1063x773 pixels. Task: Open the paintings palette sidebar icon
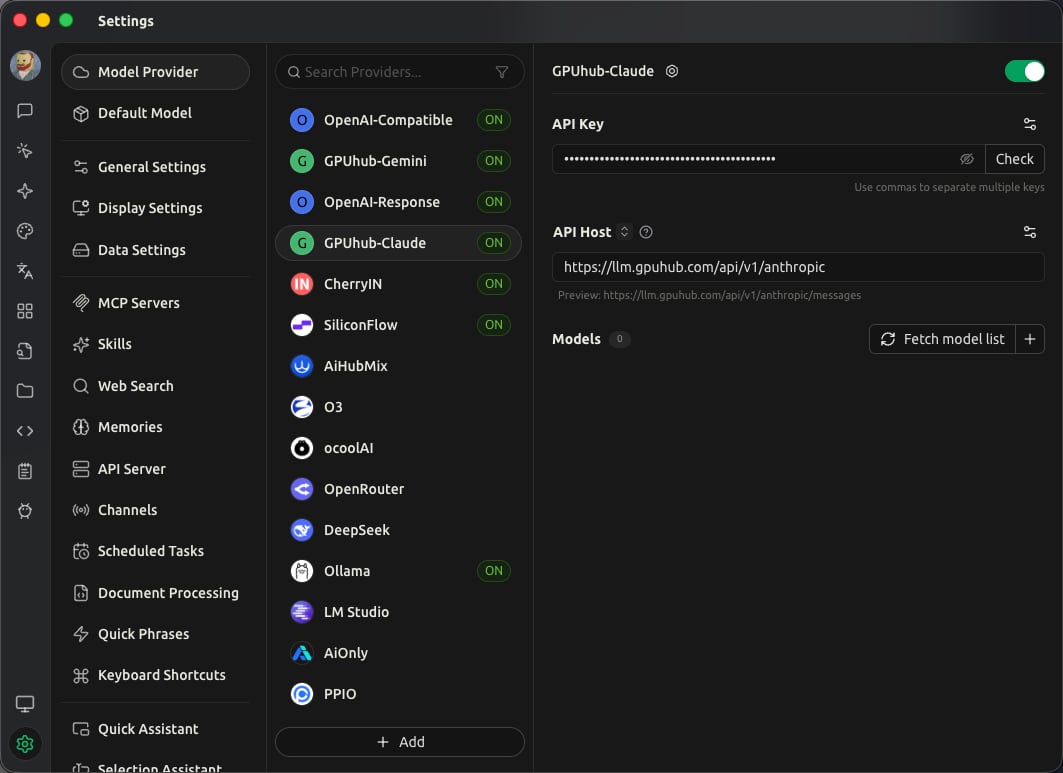point(25,231)
